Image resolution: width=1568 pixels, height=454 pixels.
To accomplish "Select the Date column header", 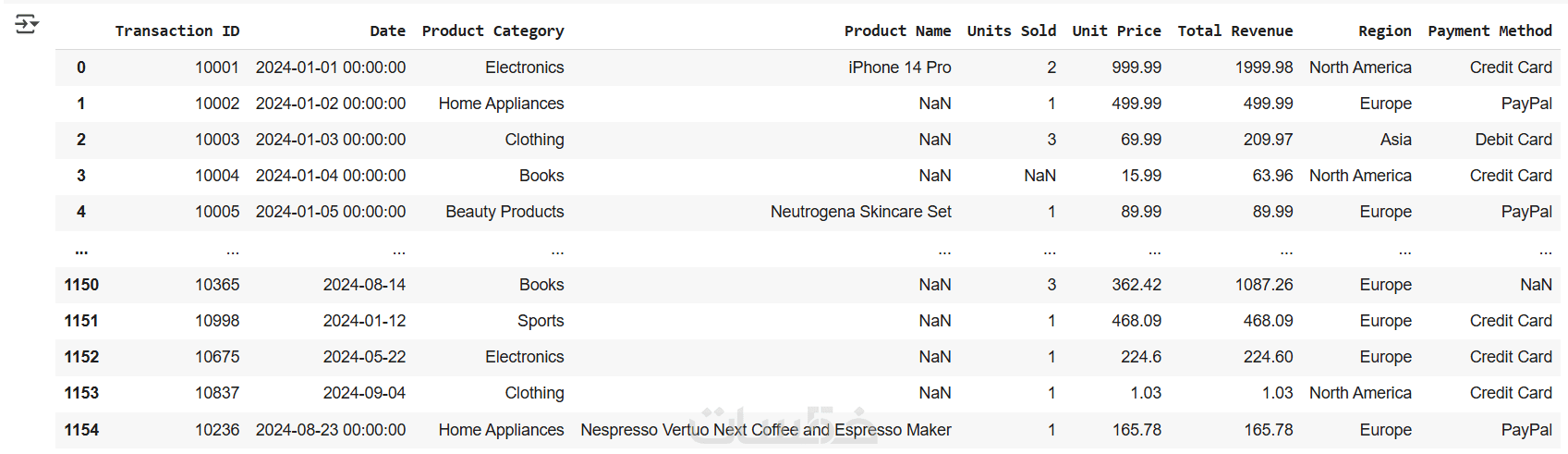I will point(387,31).
